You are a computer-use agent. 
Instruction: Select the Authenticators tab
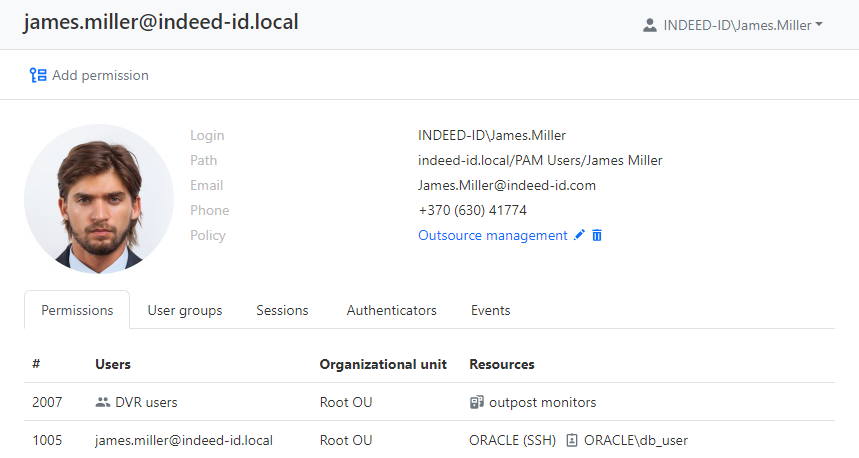coord(391,310)
